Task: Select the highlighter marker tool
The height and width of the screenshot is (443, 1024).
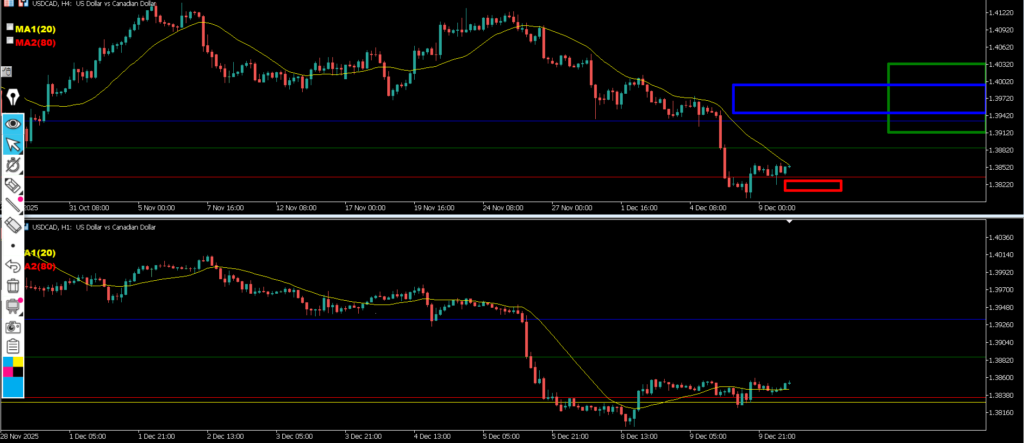Action: (x=13, y=186)
